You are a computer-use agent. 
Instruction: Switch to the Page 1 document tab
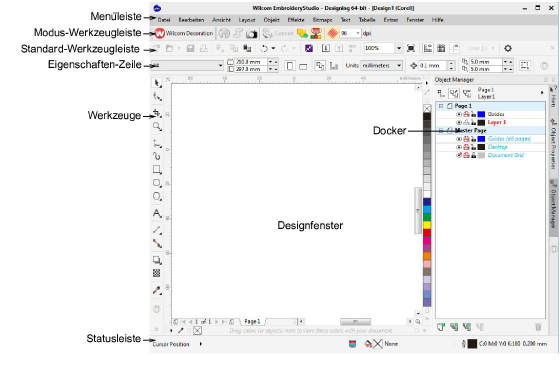pyautogui.click(x=252, y=322)
